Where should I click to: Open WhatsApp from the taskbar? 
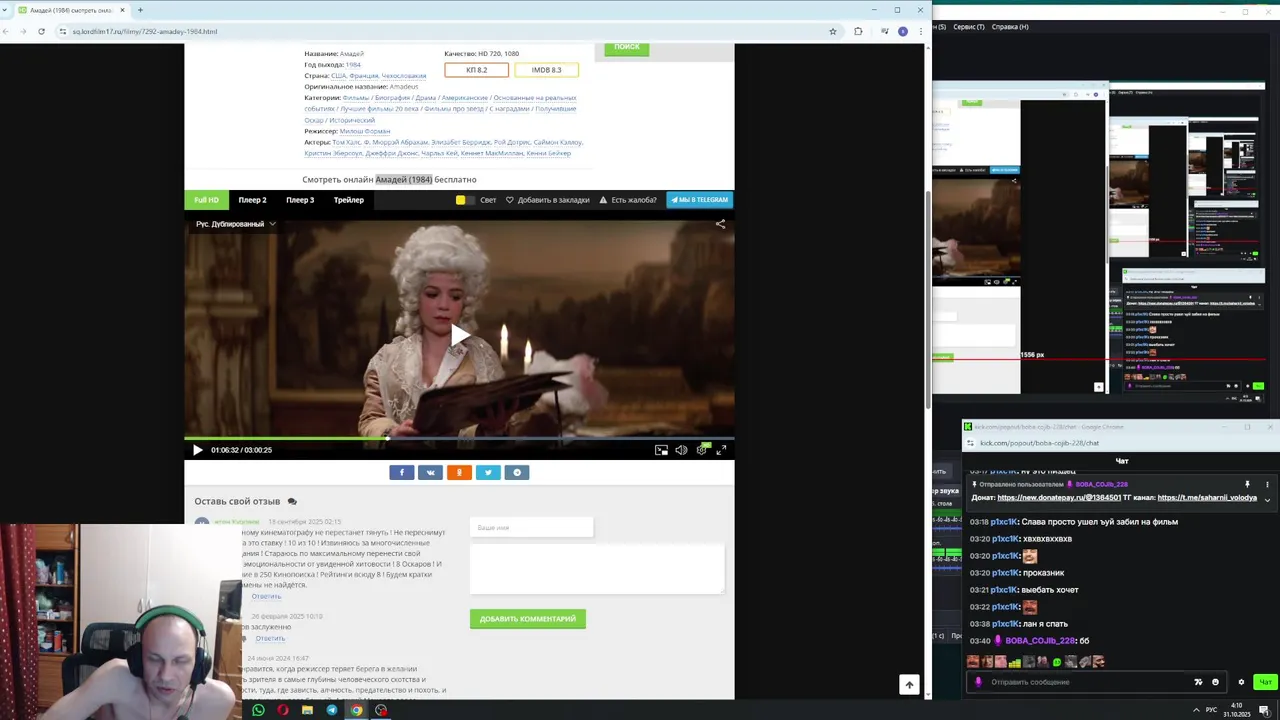coord(258,710)
